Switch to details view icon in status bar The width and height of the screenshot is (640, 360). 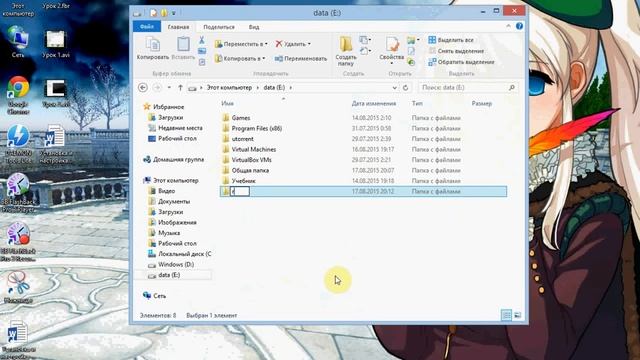pos(506,315)
